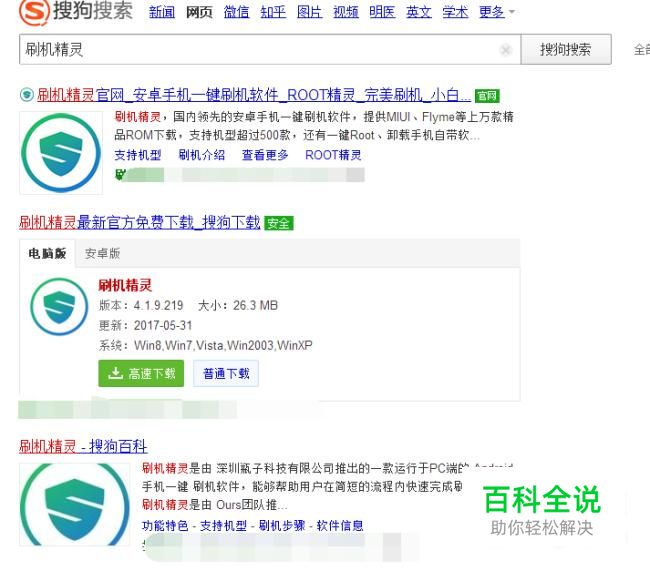Open the 图片 search category
The height and width of the screenshot is (571, 650).
coord(310,12)
